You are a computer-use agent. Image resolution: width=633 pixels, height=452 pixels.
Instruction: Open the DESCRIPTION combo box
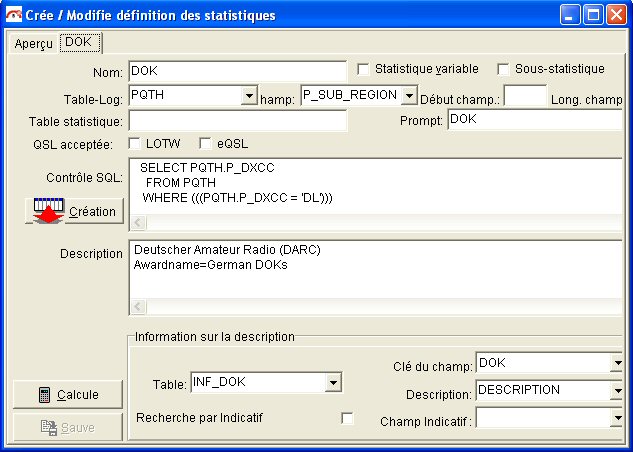617,391
